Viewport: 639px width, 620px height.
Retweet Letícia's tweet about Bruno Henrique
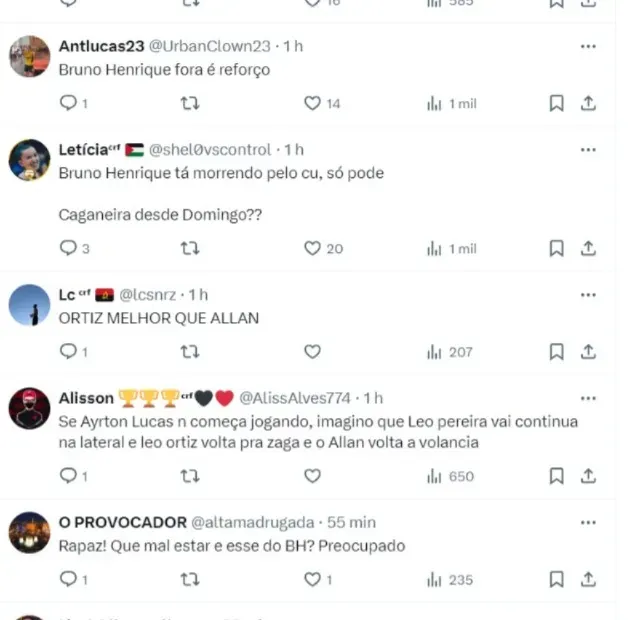click(x=190, y=248)
